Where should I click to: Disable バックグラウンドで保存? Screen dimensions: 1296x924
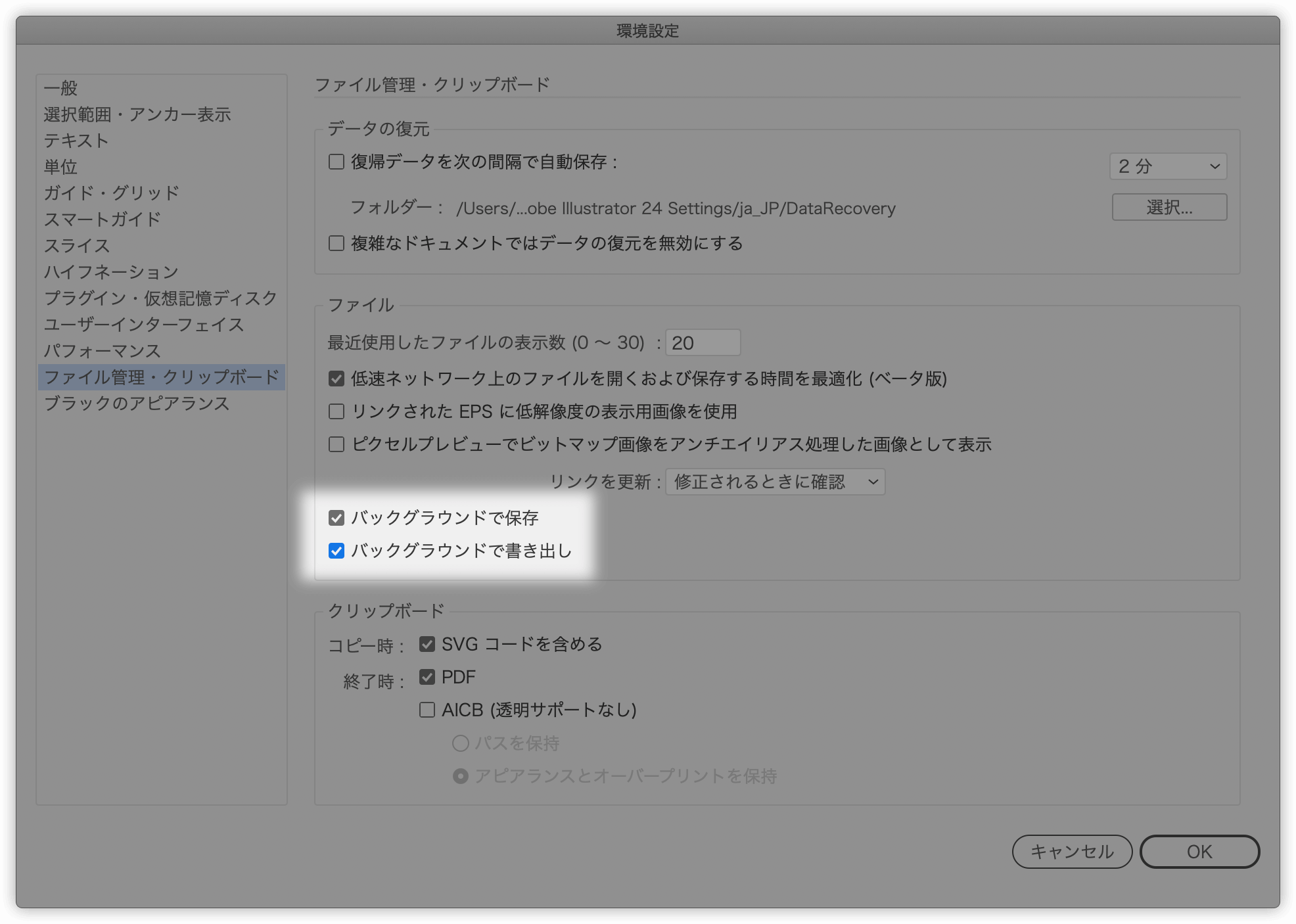(336, 518)
